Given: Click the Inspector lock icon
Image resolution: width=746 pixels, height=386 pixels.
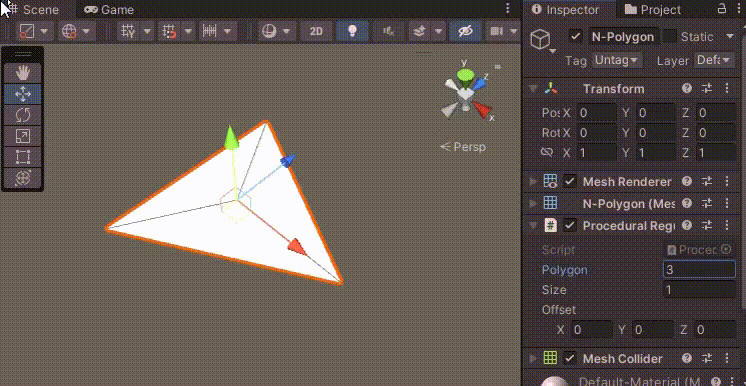Looking at the screenshot, I should tap(722, 9).
